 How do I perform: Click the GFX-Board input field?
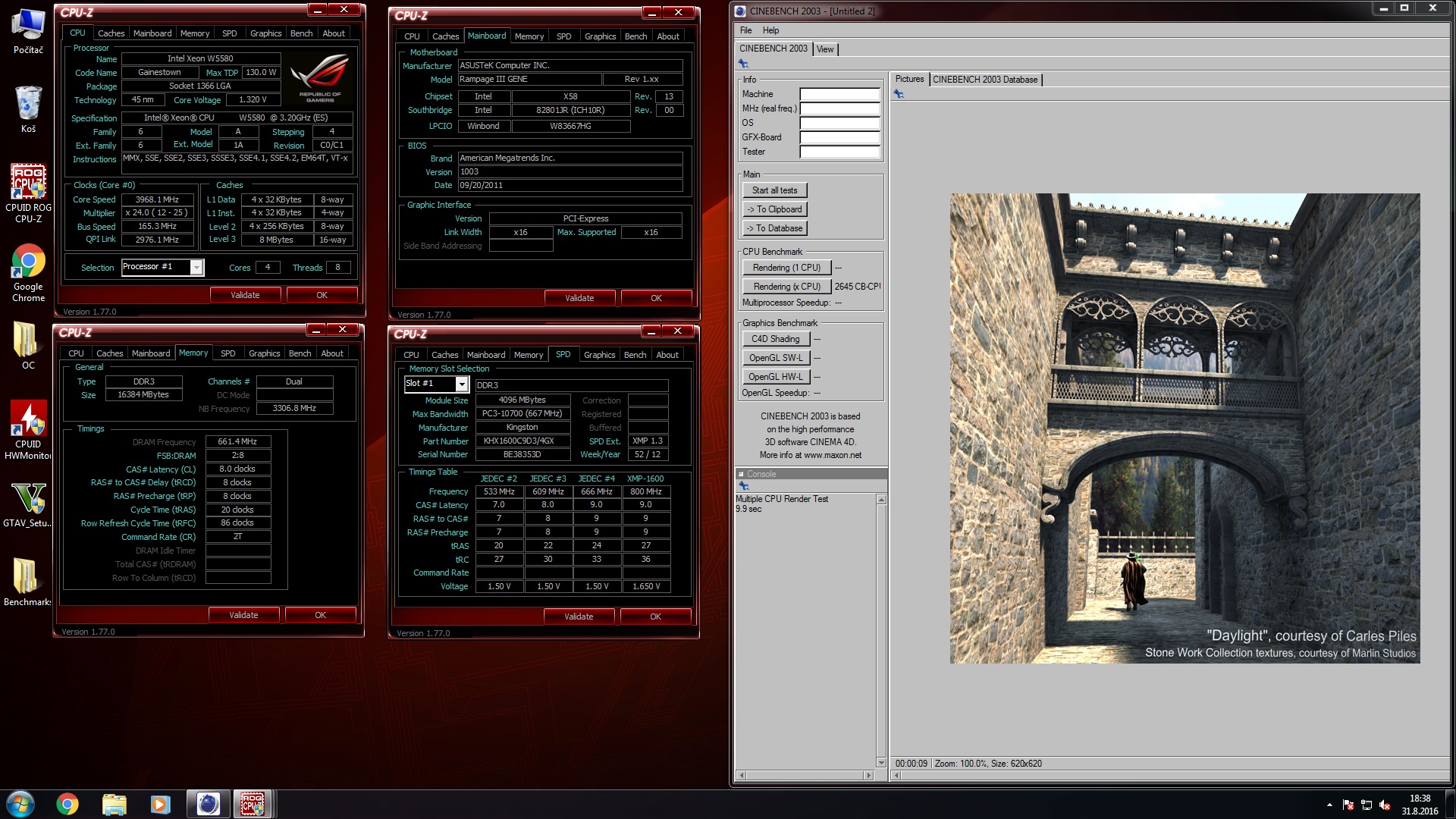(x=839, y=138)
